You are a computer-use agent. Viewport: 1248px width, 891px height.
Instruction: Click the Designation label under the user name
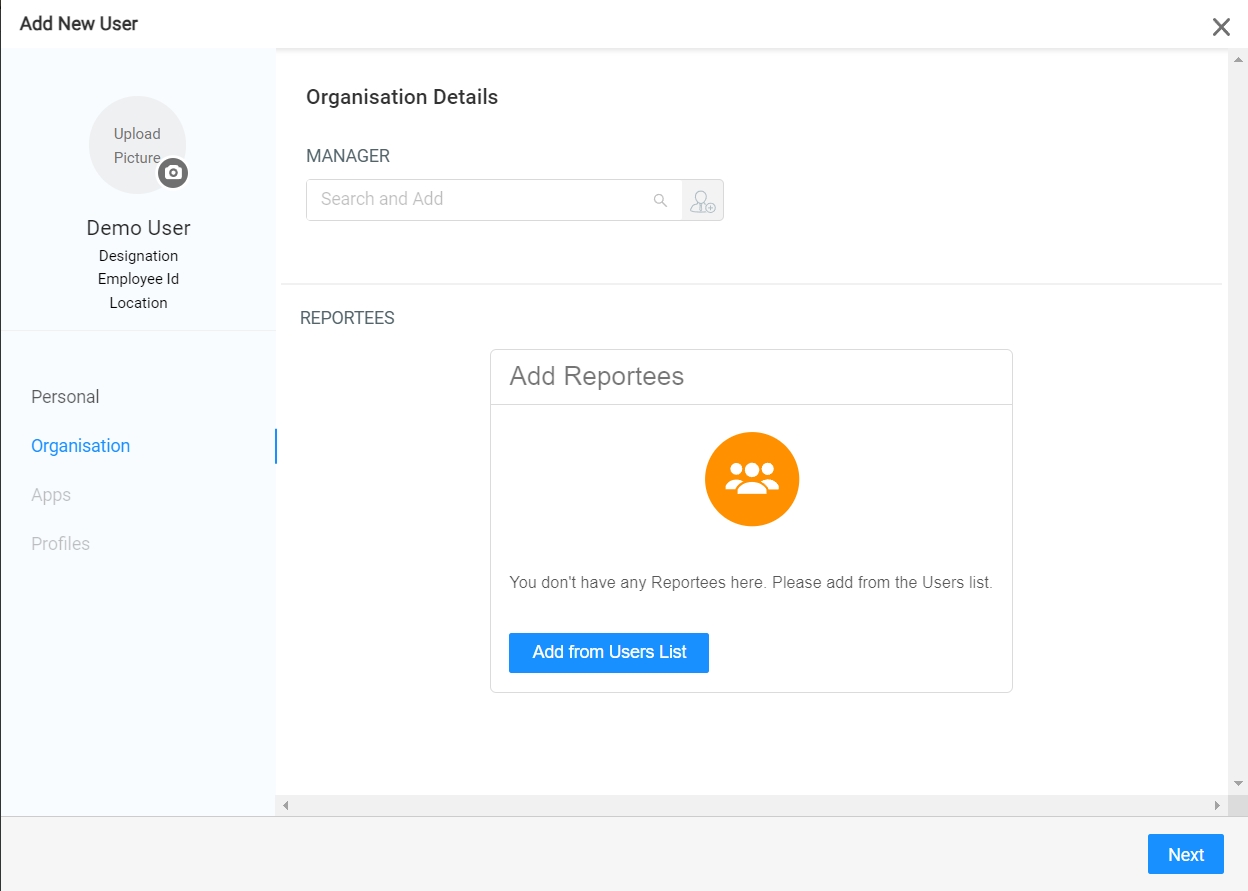pyautogui.click(x=138, y=256)
